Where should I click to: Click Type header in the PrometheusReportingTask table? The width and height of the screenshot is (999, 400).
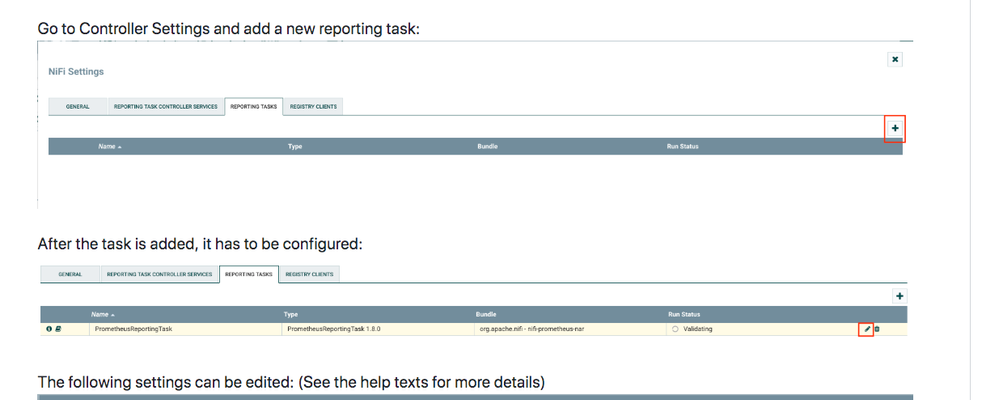pos(291,315)
